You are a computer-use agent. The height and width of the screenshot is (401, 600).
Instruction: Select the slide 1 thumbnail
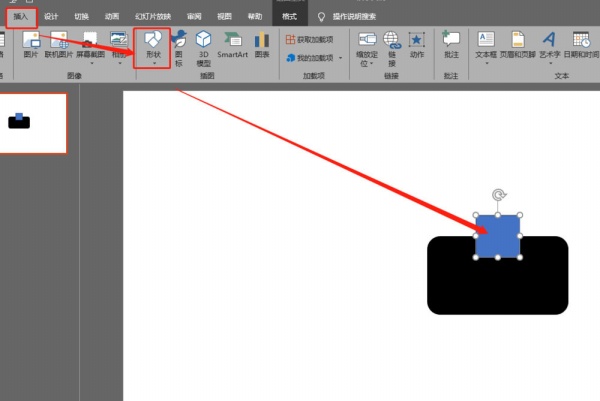(x=32, y=124)
